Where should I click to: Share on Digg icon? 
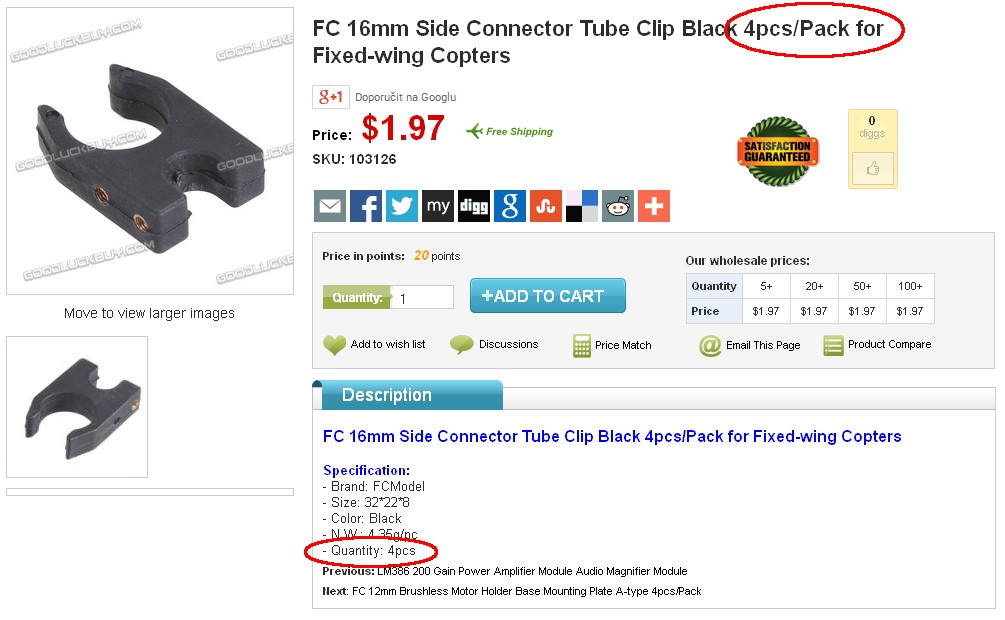coord(474,206)
